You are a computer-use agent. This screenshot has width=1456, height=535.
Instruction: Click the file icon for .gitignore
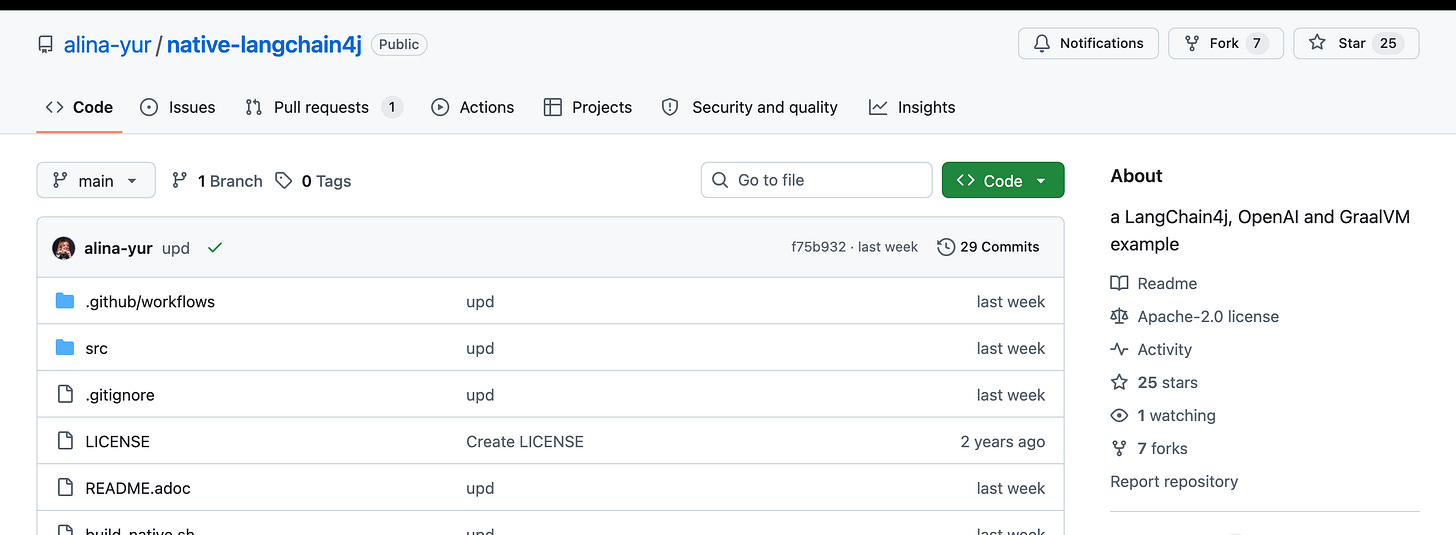point(65,394)
